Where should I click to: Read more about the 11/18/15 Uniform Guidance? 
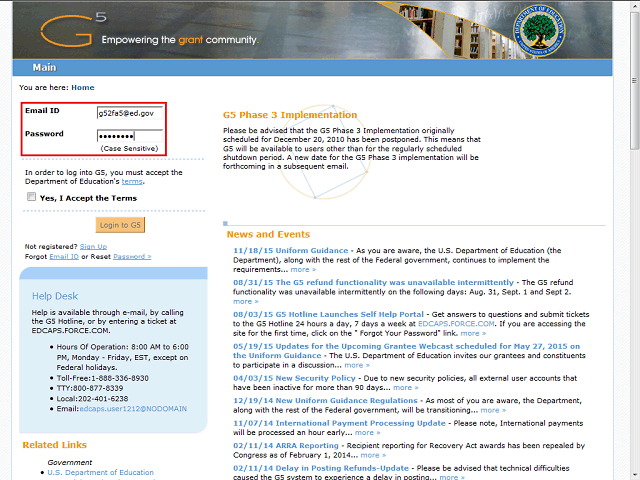303,269
